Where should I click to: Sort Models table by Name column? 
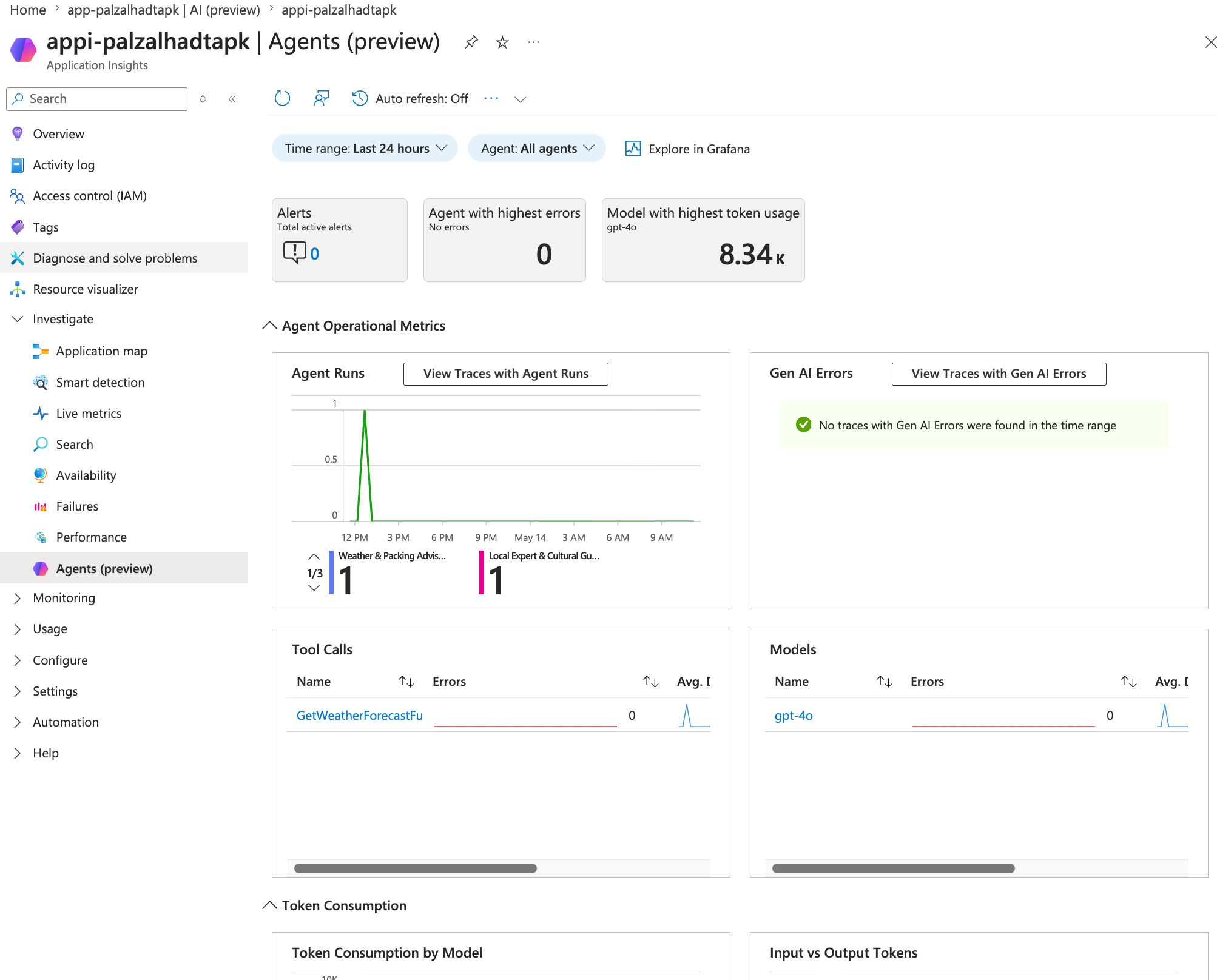[885, 682]
